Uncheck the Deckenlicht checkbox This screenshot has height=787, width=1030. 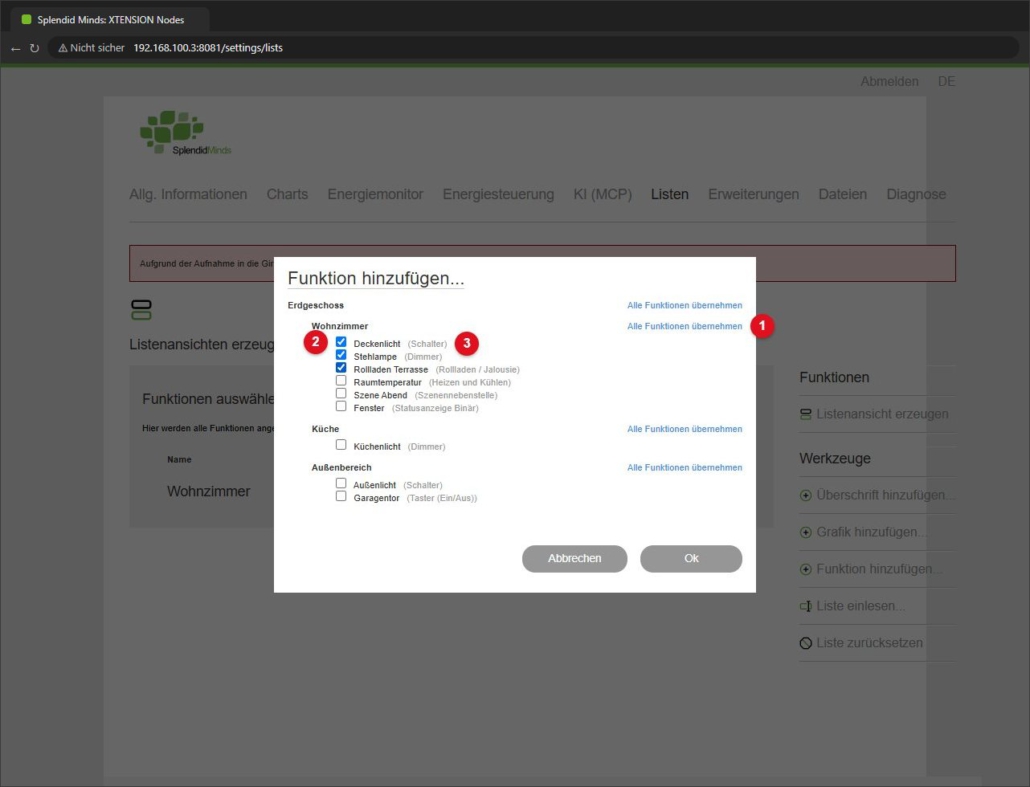[x=341, y=342]
